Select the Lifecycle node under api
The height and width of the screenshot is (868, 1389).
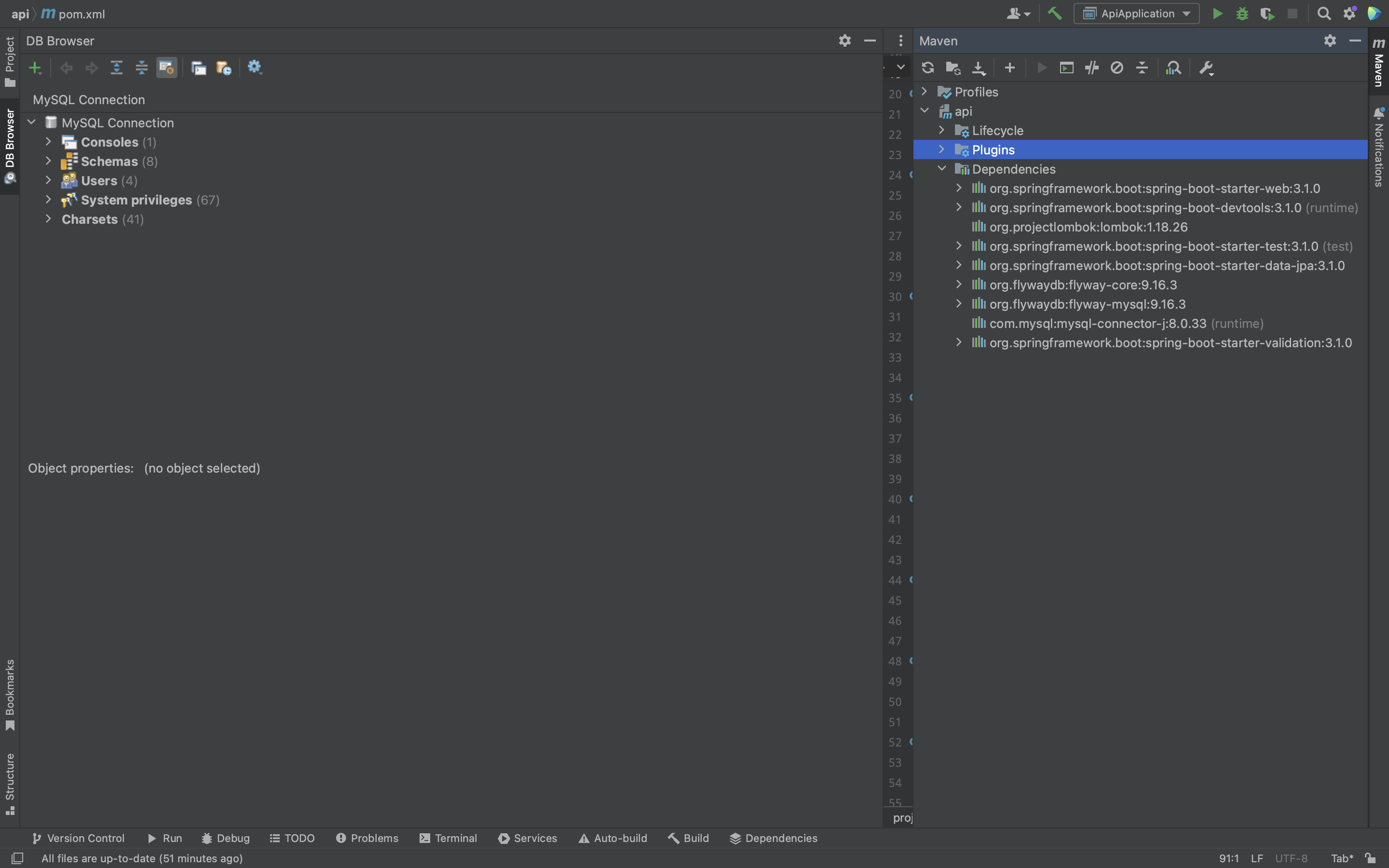[997, 130]
